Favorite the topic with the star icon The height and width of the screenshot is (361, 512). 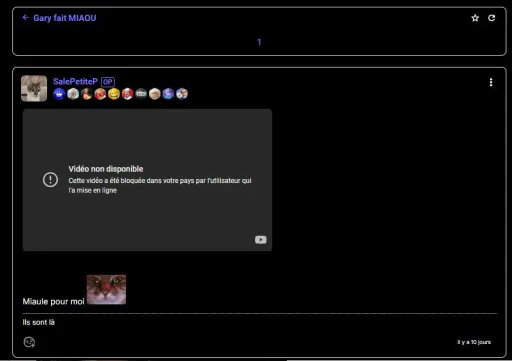(x=475, y=18)
